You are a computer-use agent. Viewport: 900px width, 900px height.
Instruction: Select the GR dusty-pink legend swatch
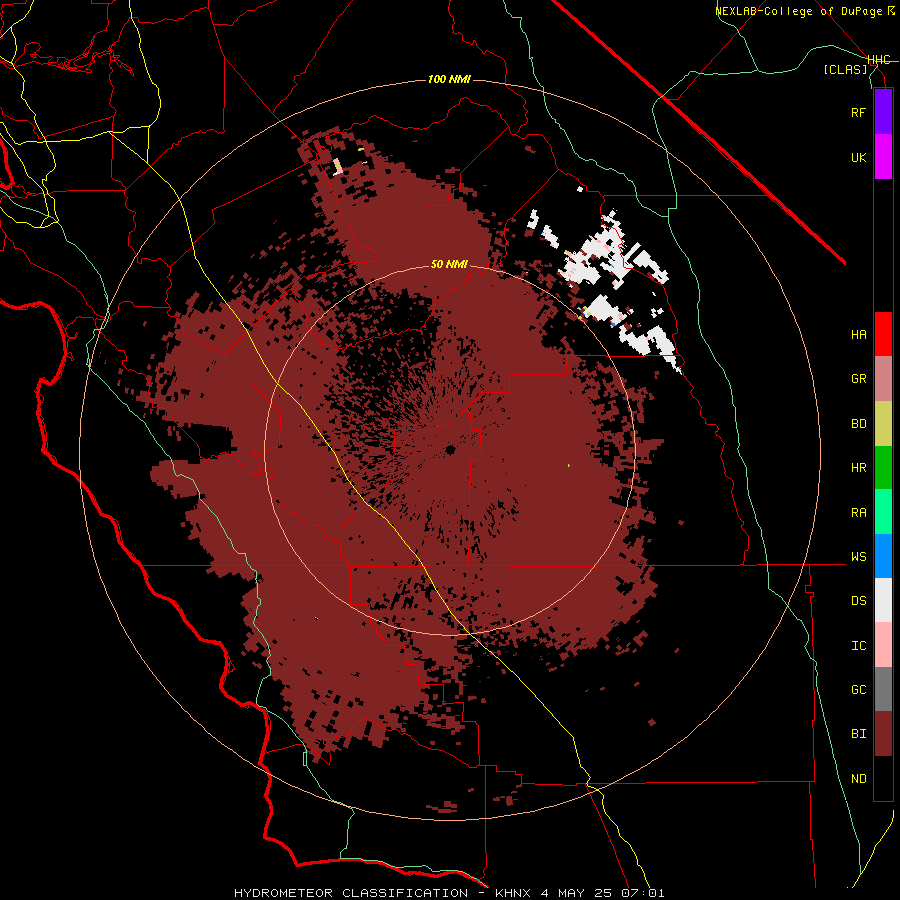(x=883, y=379)
